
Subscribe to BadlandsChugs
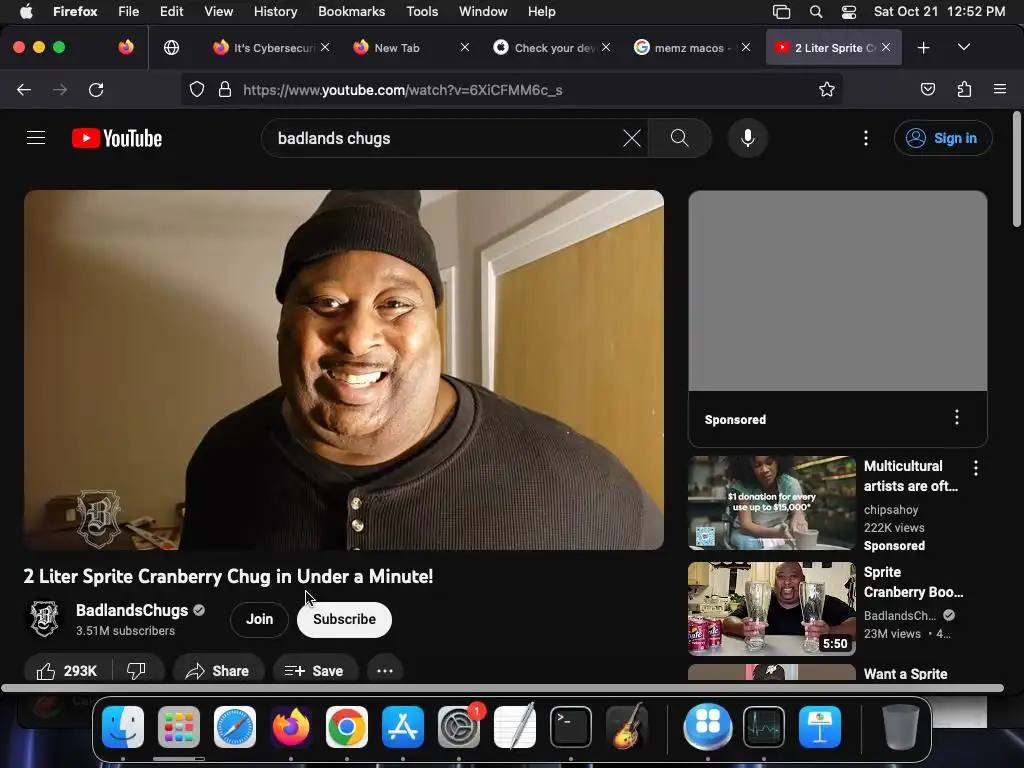tap(344, 619)
